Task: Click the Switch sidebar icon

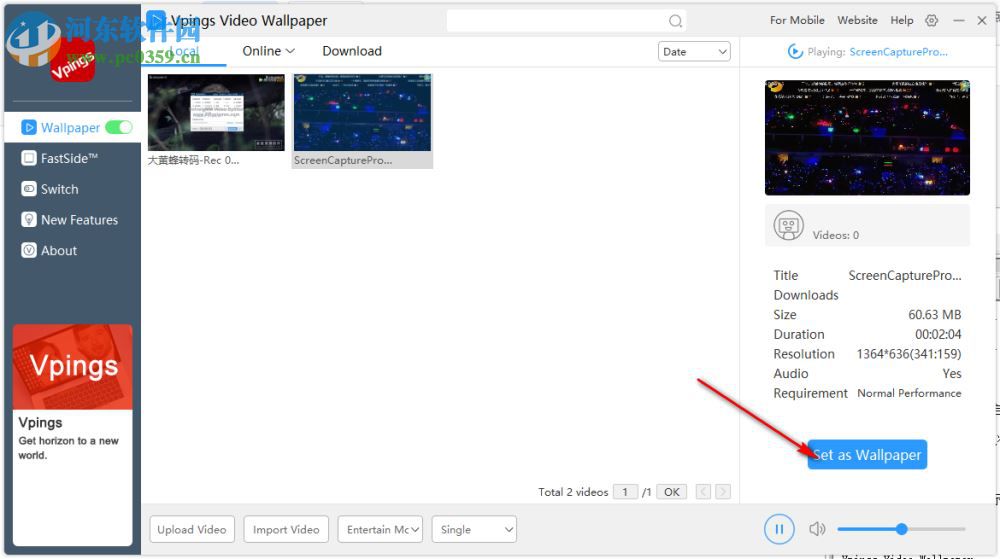Action: 29,189
